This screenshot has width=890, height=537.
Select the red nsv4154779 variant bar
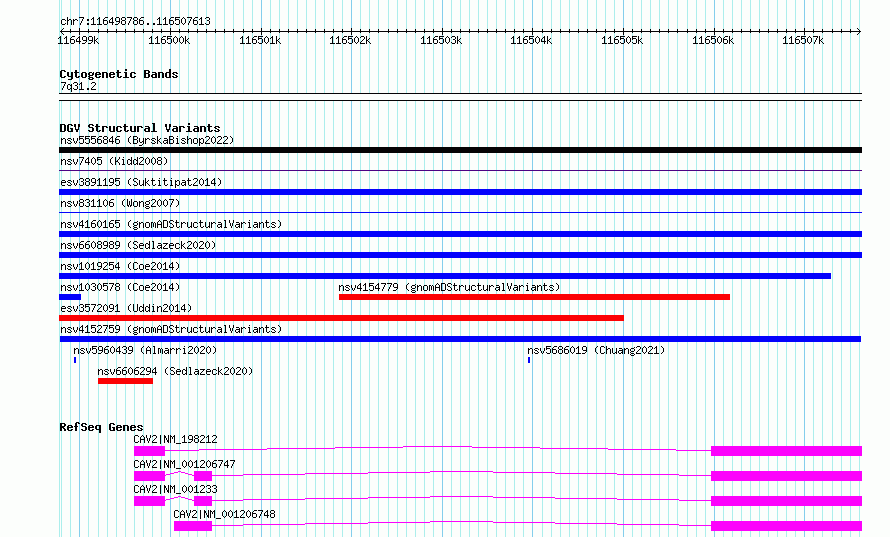pyautogui.click(x=534, y=297)
